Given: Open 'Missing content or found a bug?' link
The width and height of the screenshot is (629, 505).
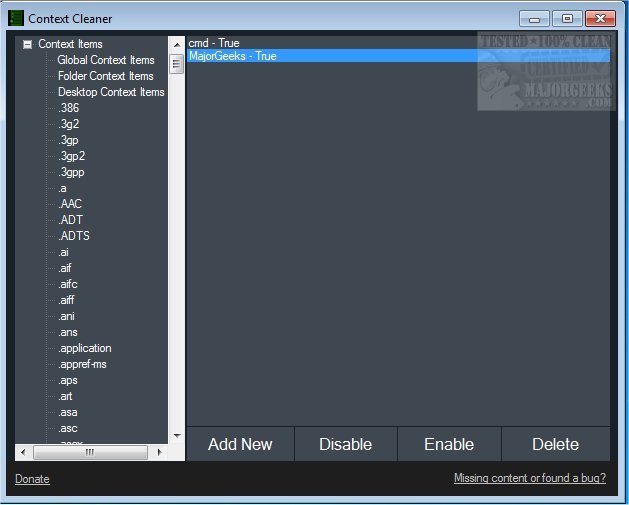Looking at the screenshot, I should pos(530,478).
